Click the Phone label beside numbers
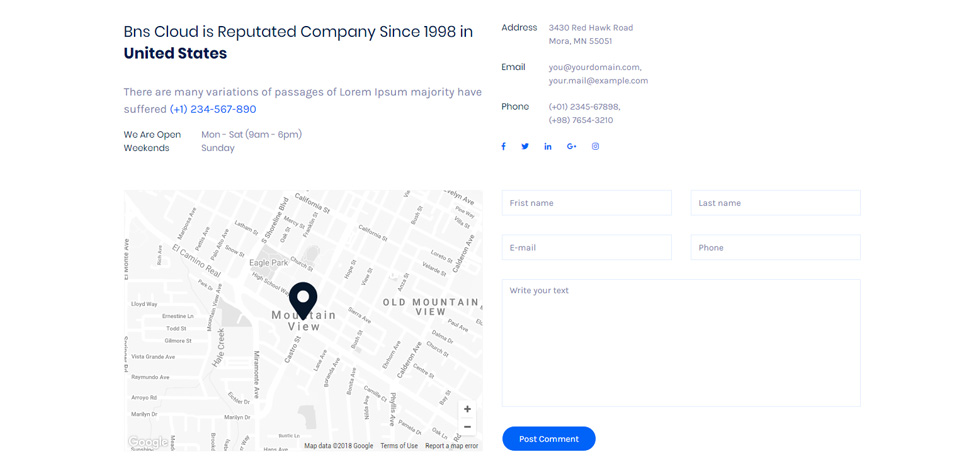Viewport: 980px width, 471px height. [x=515, y=106]
